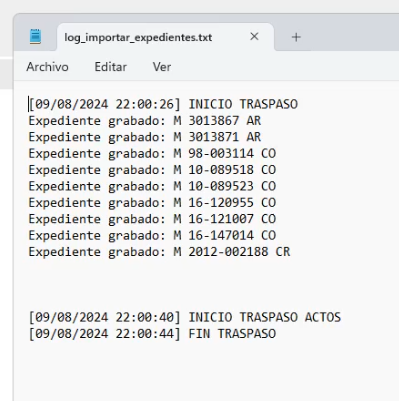
Task: Open the Ver menu
Action: pyautogui.click(x=162, y=67)
